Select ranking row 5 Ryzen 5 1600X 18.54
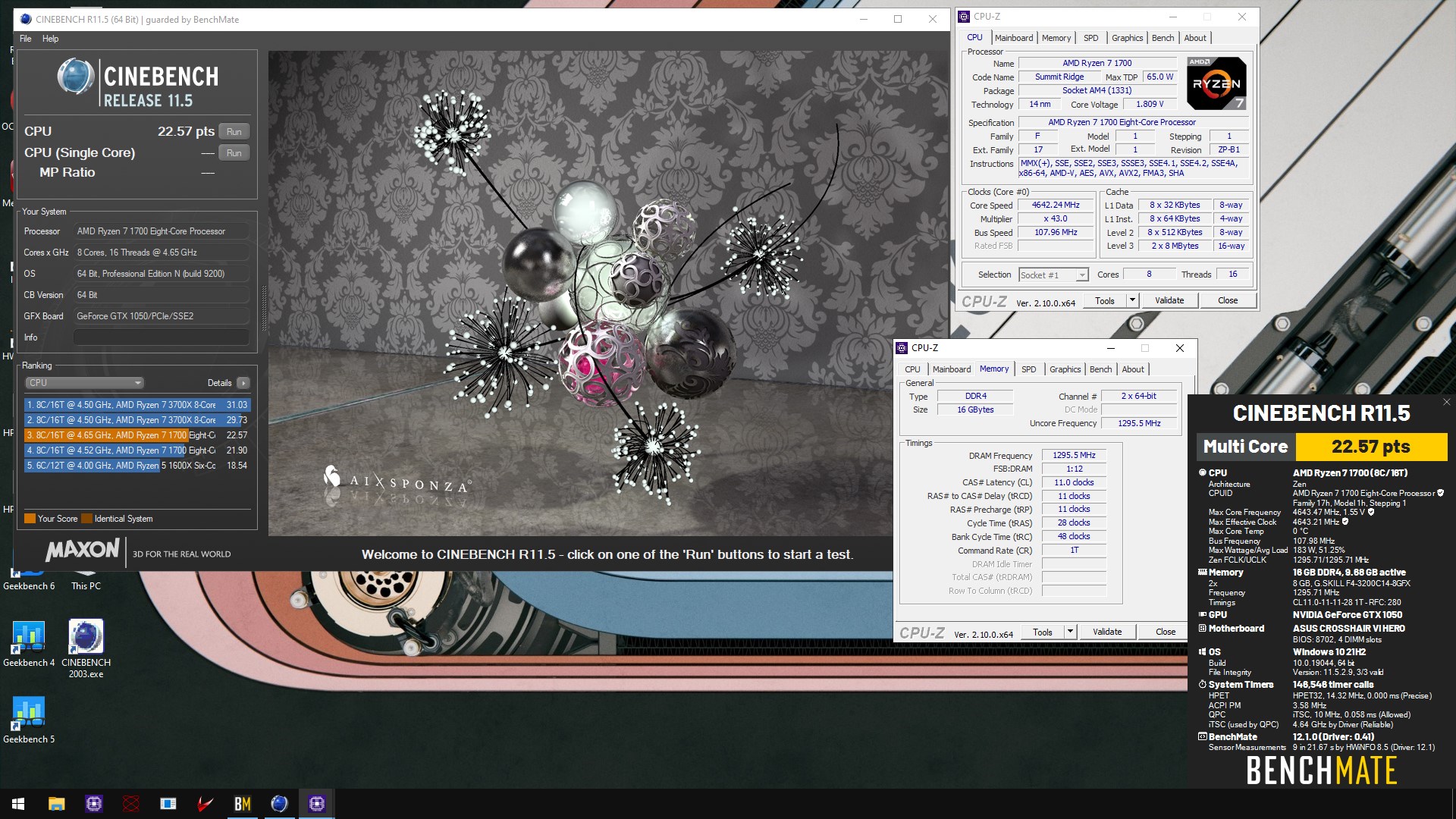Screen dimensions: 1456x819 pyautogui.click(x=137, y=466)
